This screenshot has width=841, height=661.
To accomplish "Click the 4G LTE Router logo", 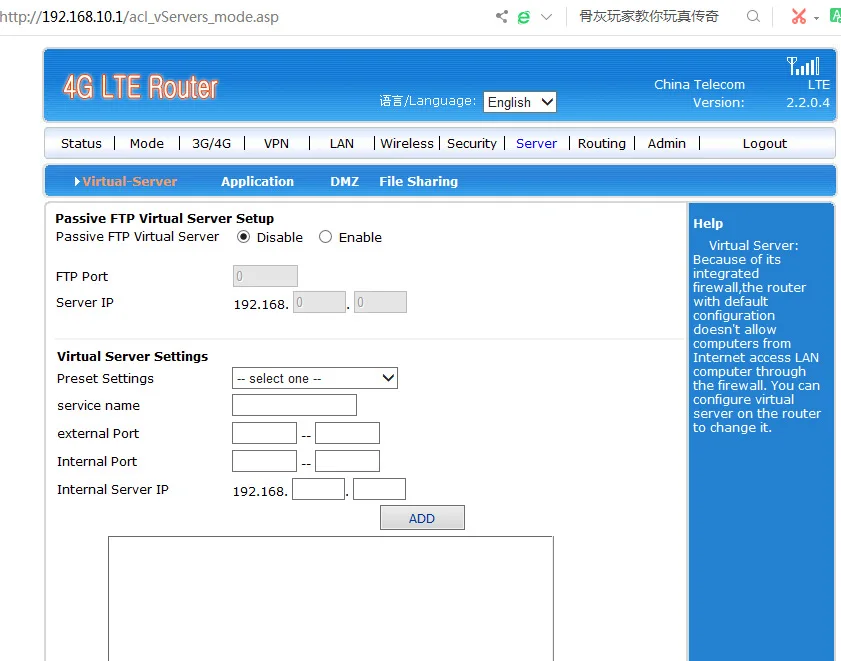I will tap(140, 87).
